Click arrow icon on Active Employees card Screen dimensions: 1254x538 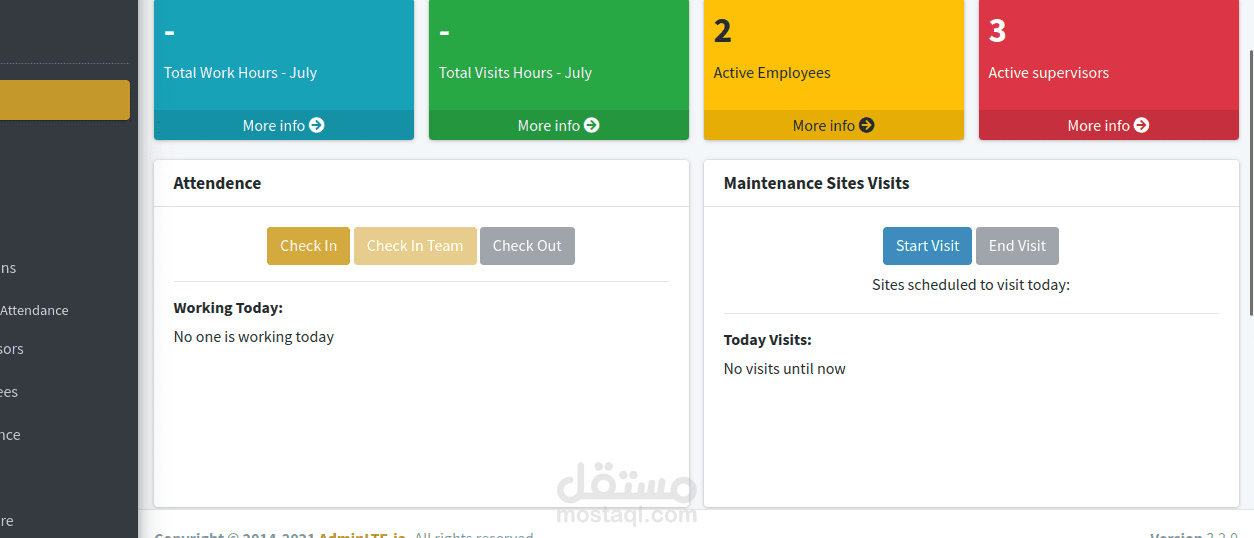867,125
